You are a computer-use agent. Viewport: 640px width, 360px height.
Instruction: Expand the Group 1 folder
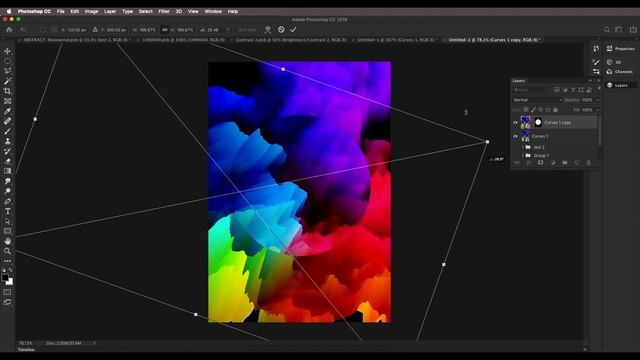[x=523, y=156]
